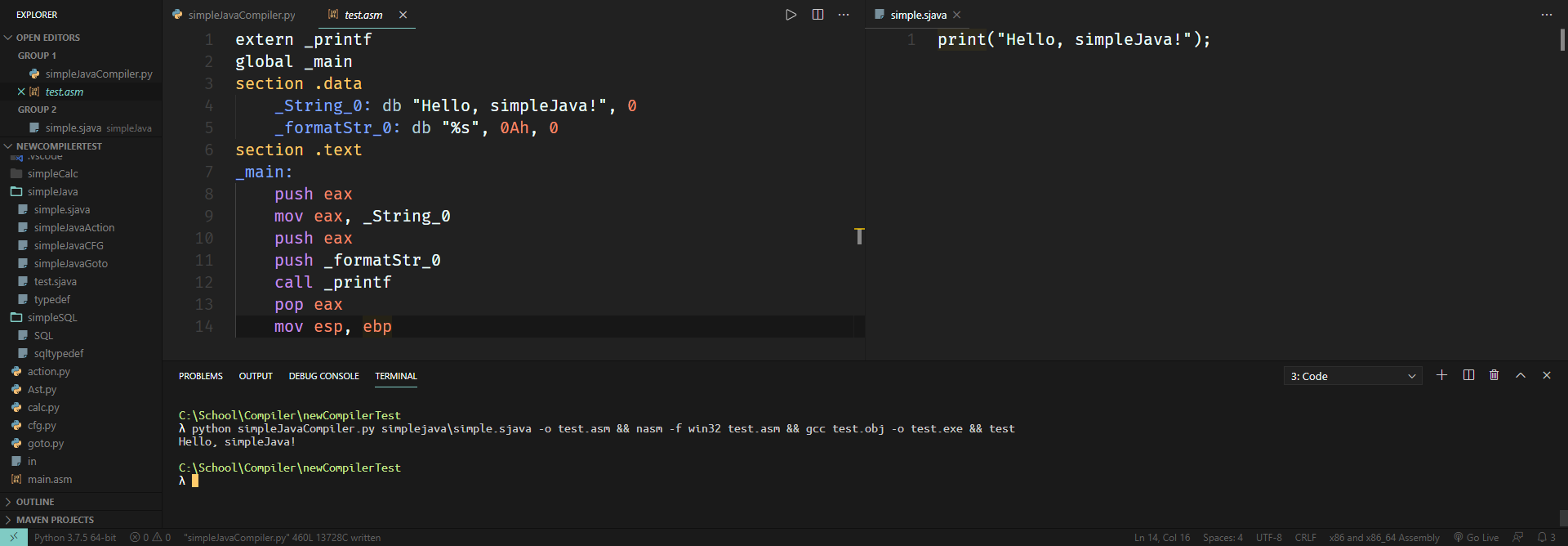Click the 'GROUP 2' heading in open editors
Screen dimensions: 1568x546
tap(37, 110)
